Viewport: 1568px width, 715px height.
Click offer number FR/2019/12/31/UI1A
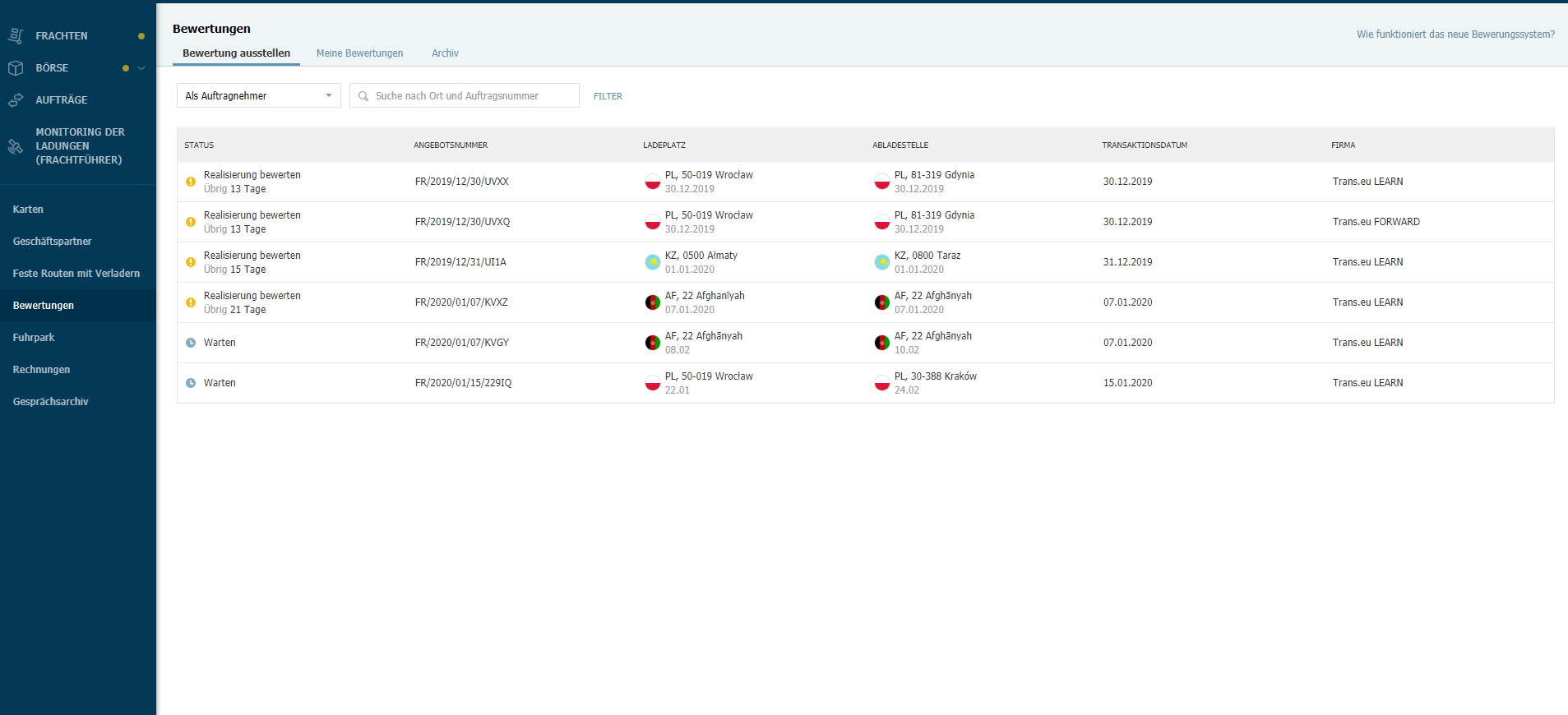point(460,262)
